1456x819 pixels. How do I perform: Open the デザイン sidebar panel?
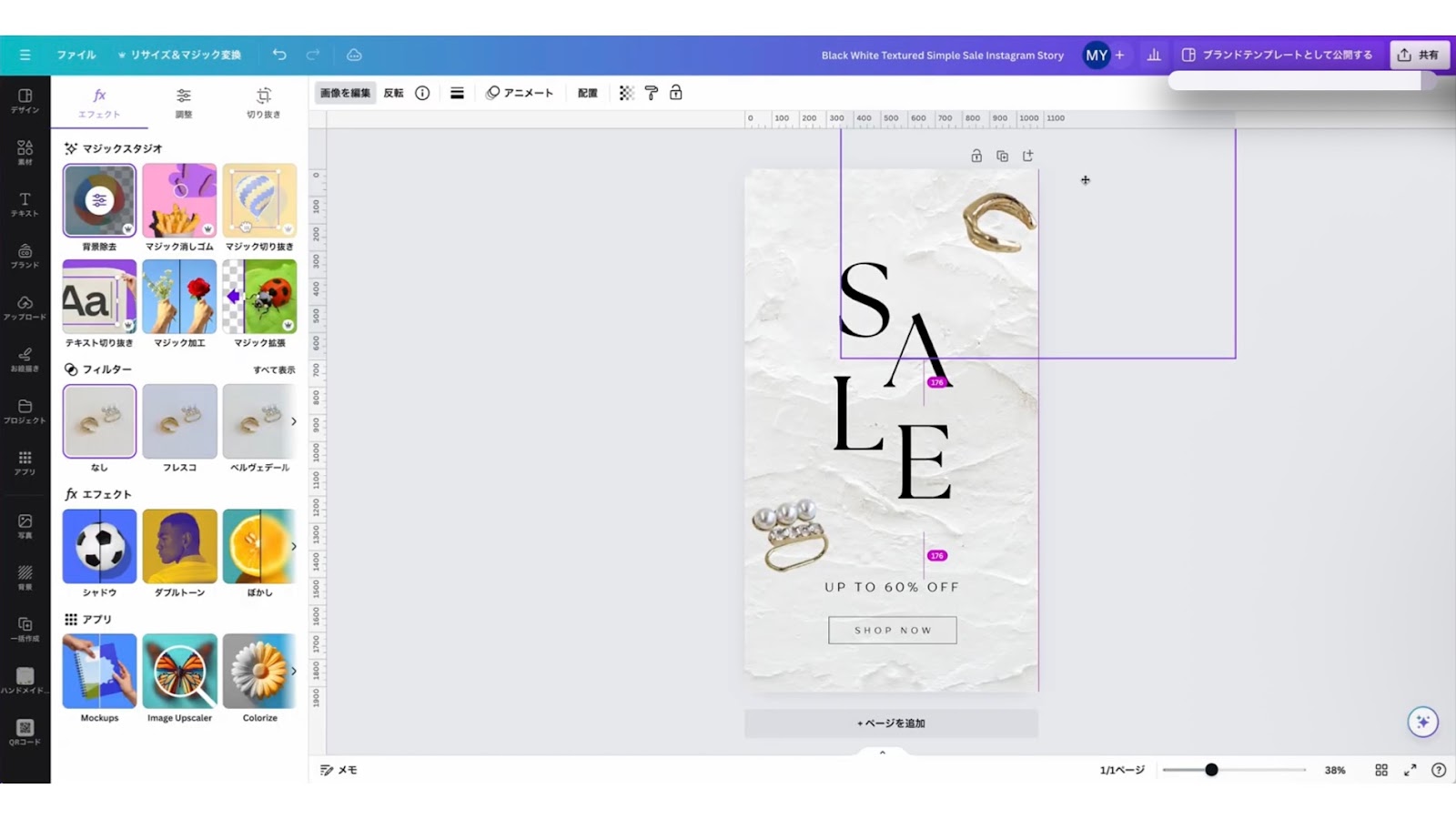coord(25,101)
